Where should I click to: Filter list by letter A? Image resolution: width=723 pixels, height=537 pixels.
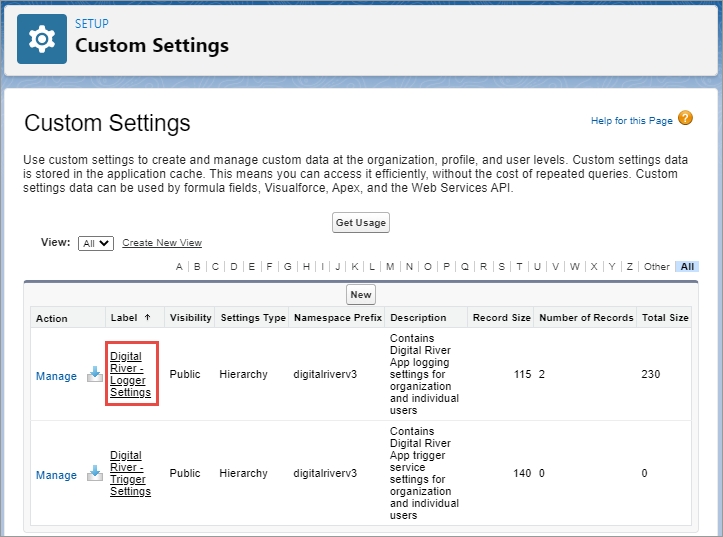click(179, 267)
